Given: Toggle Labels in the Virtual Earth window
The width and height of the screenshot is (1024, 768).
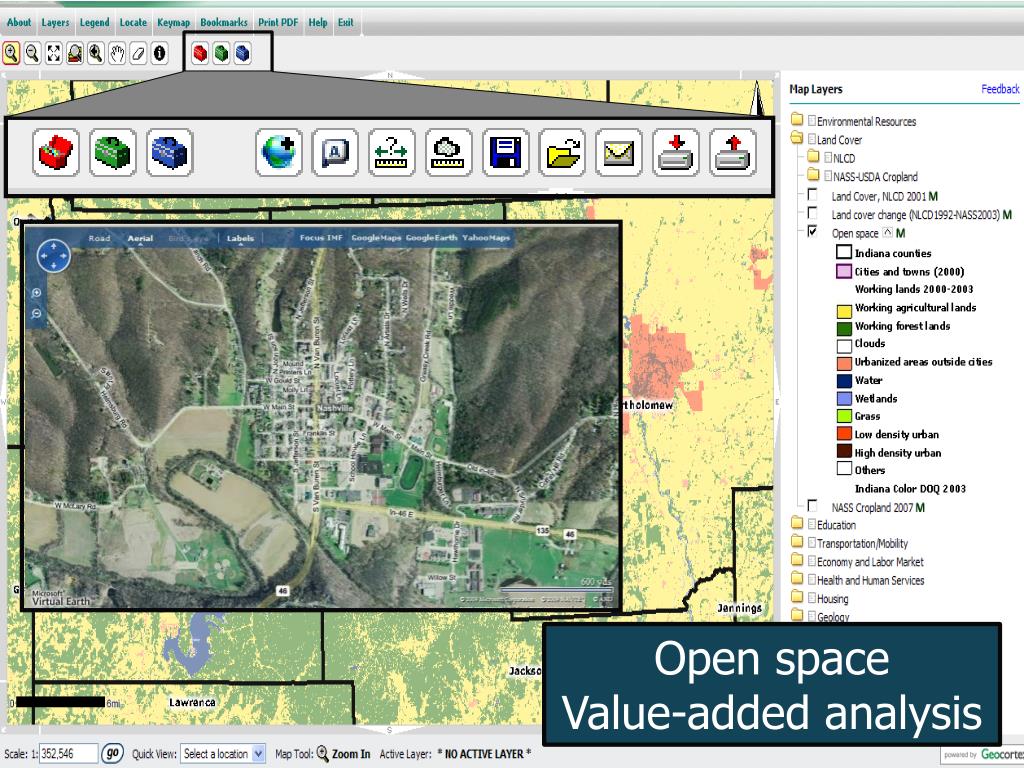Looking at the screenshot, I should [x=240, y=238].
